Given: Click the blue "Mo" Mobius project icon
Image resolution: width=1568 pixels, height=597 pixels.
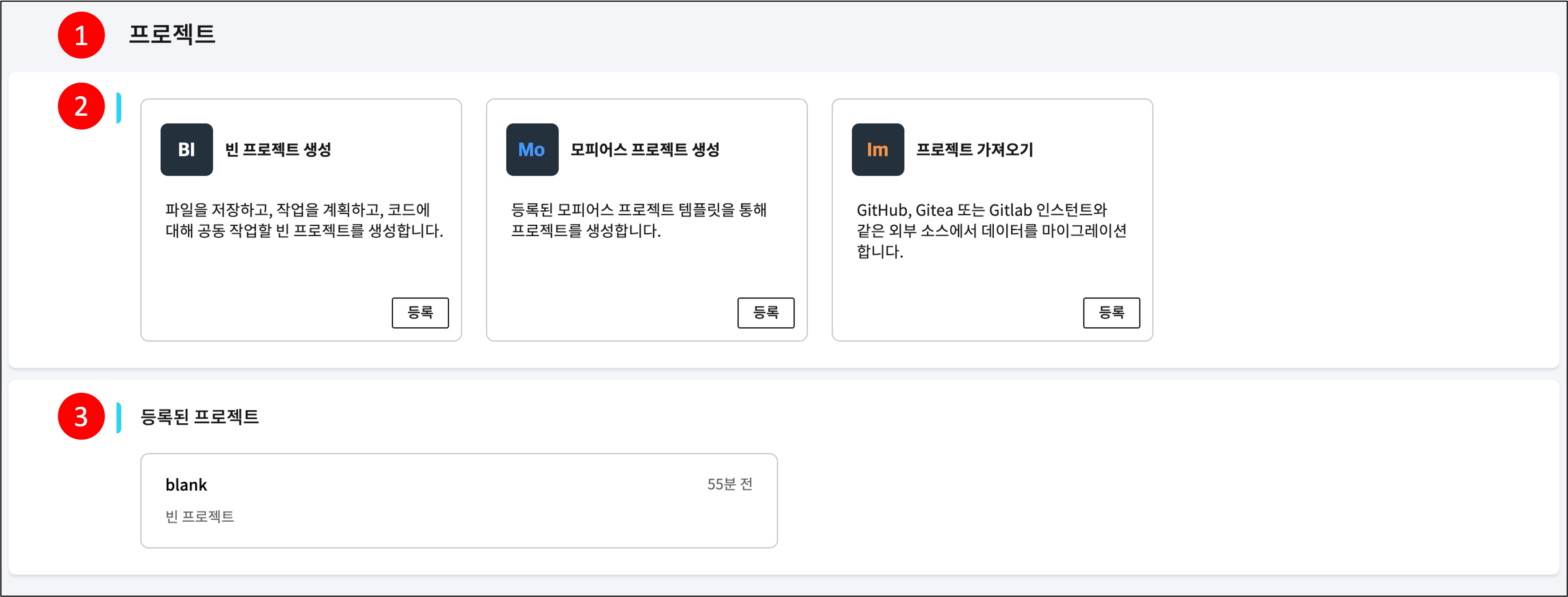Looking at the screenshot, I should click(x=532, y=150).
